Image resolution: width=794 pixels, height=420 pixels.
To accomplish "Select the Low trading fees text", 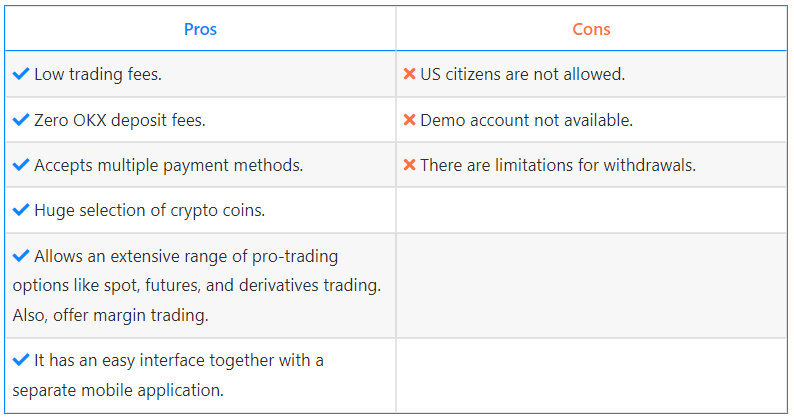I will point(98,74).
